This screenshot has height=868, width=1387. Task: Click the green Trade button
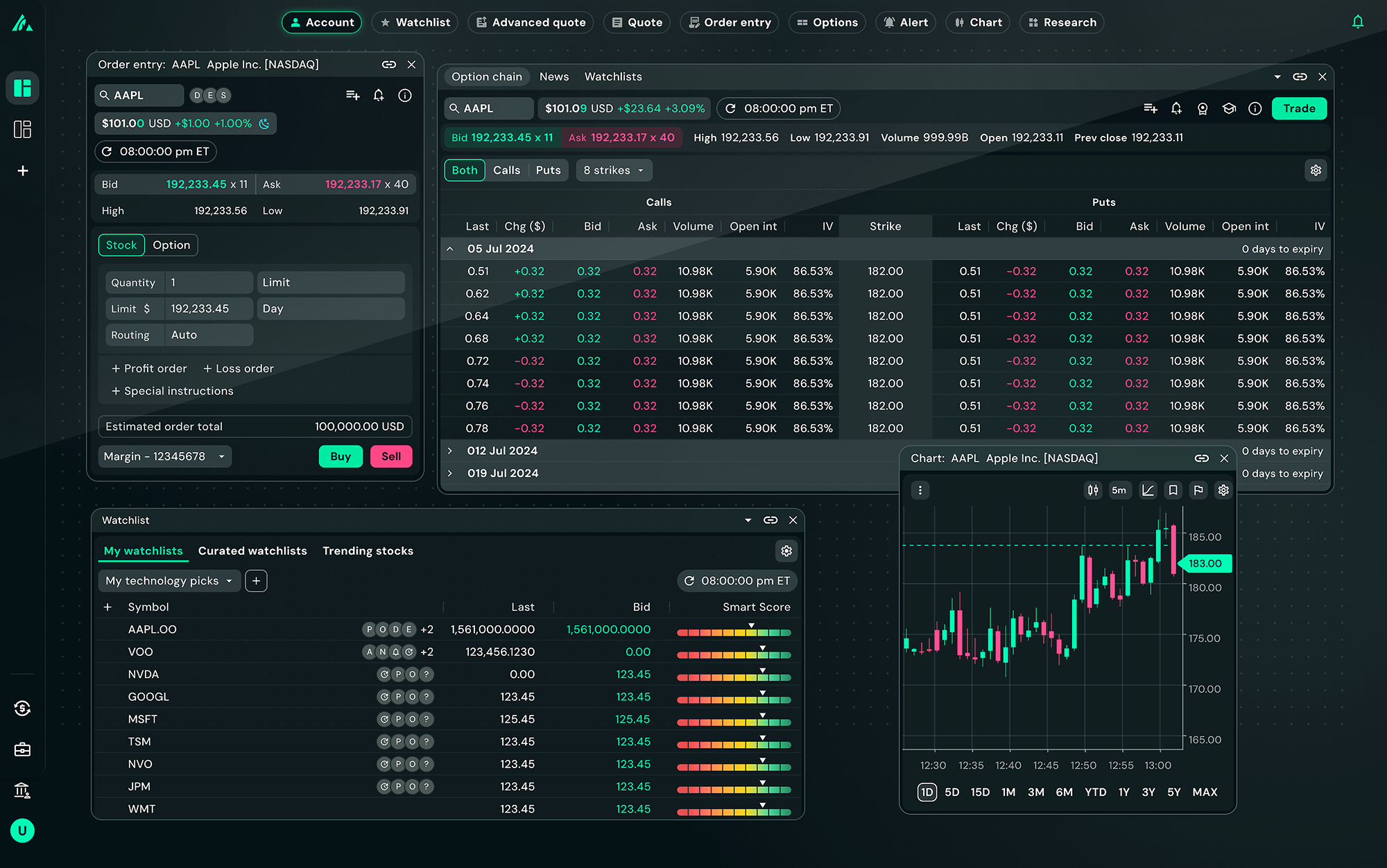(x=1298, y=109)
